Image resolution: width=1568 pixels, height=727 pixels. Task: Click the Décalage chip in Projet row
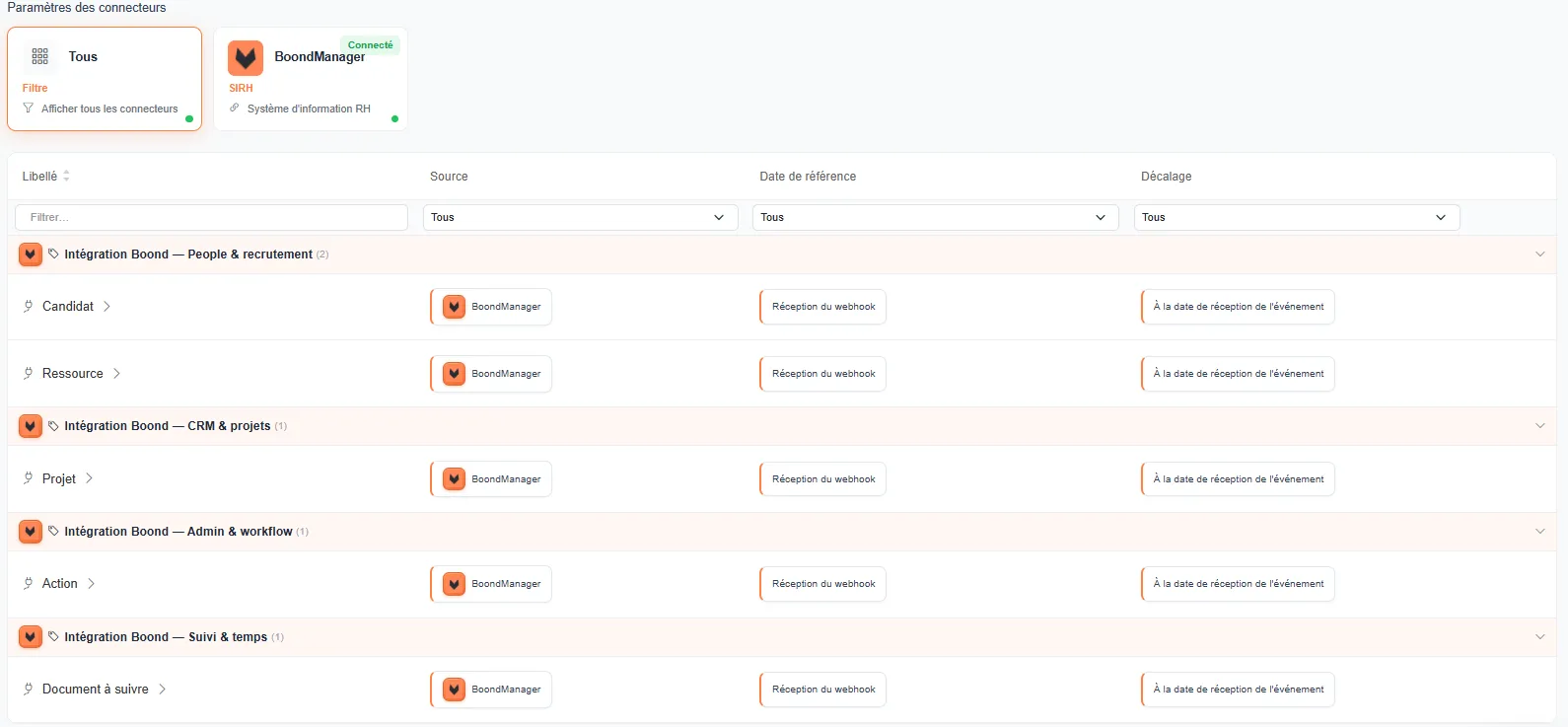tap(1238, 479)
